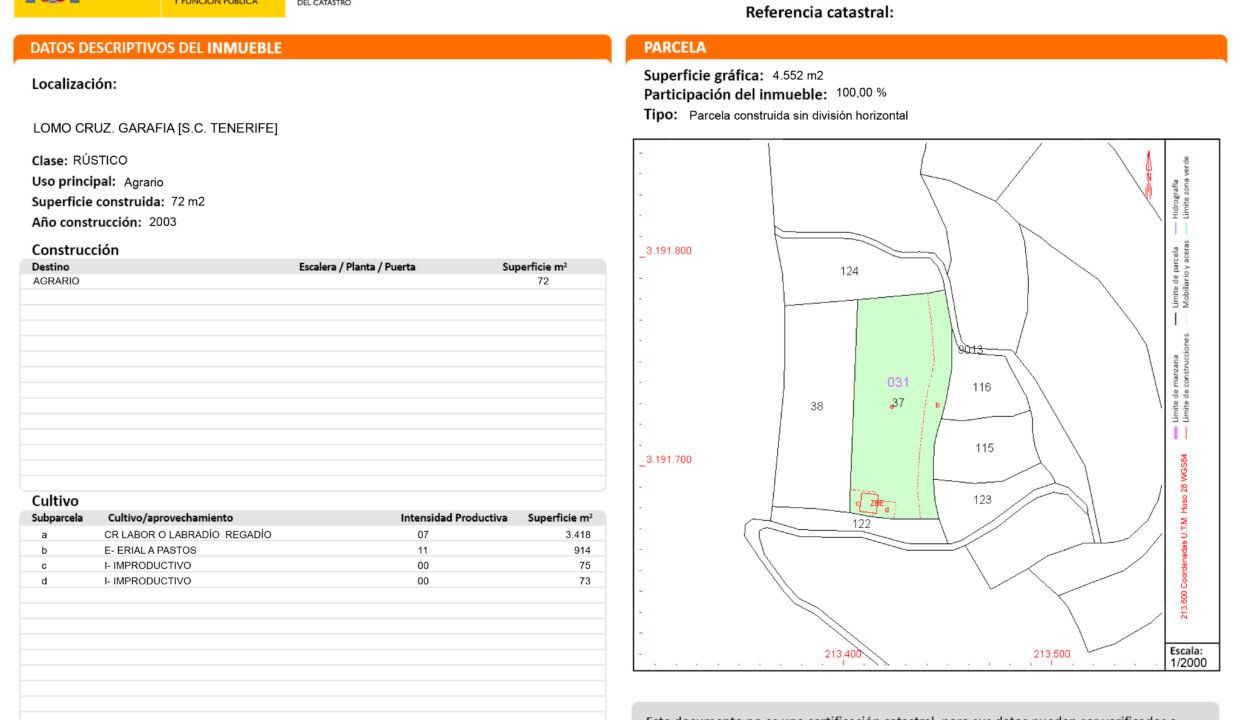This screenshot has width=1240, height=720.
Task: Click the 'E- ERIAL A PASTOS' row
Action: click(313, 550)
